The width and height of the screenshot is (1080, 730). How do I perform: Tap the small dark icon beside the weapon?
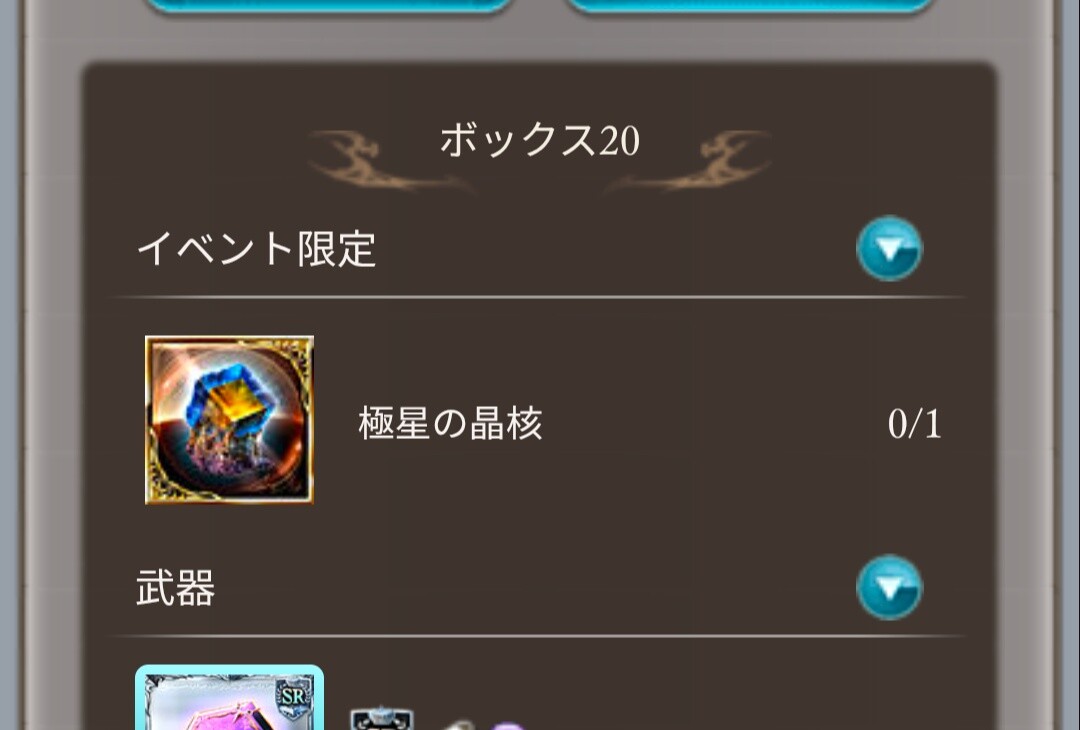point(382,719)
